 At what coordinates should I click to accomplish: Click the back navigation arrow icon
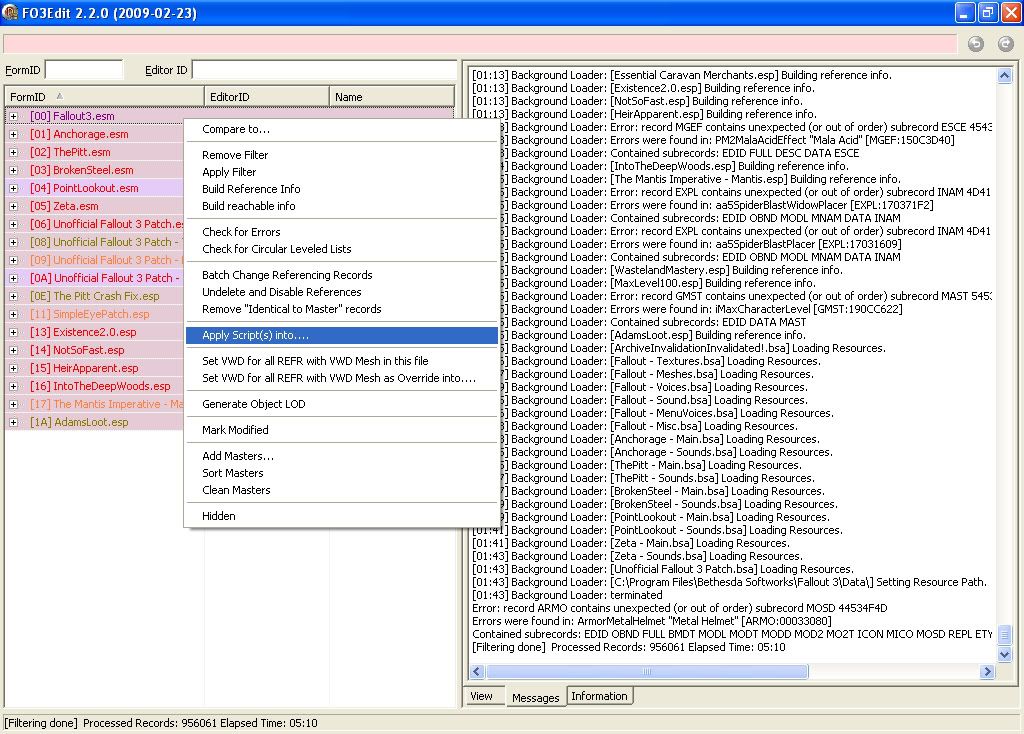point(976,44)
